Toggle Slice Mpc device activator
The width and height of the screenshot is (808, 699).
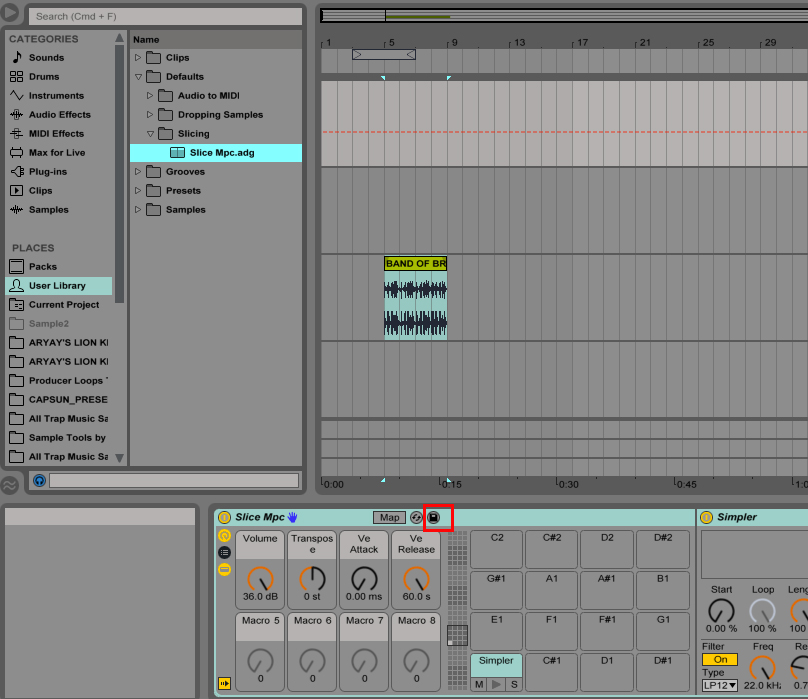224,517
